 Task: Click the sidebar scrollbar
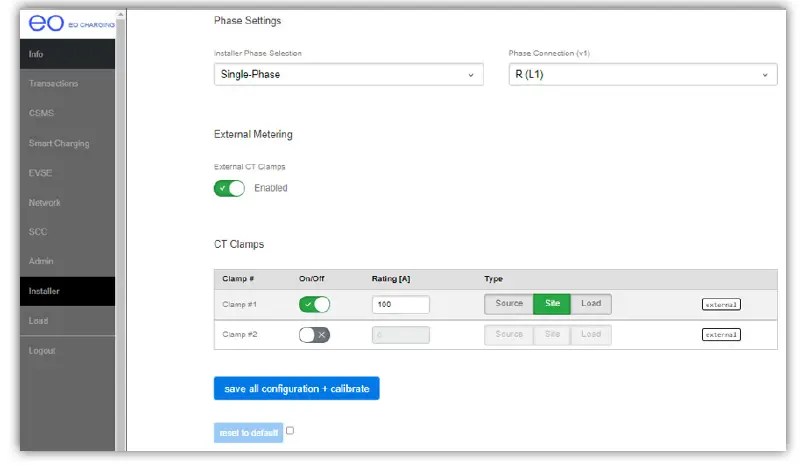121,200
